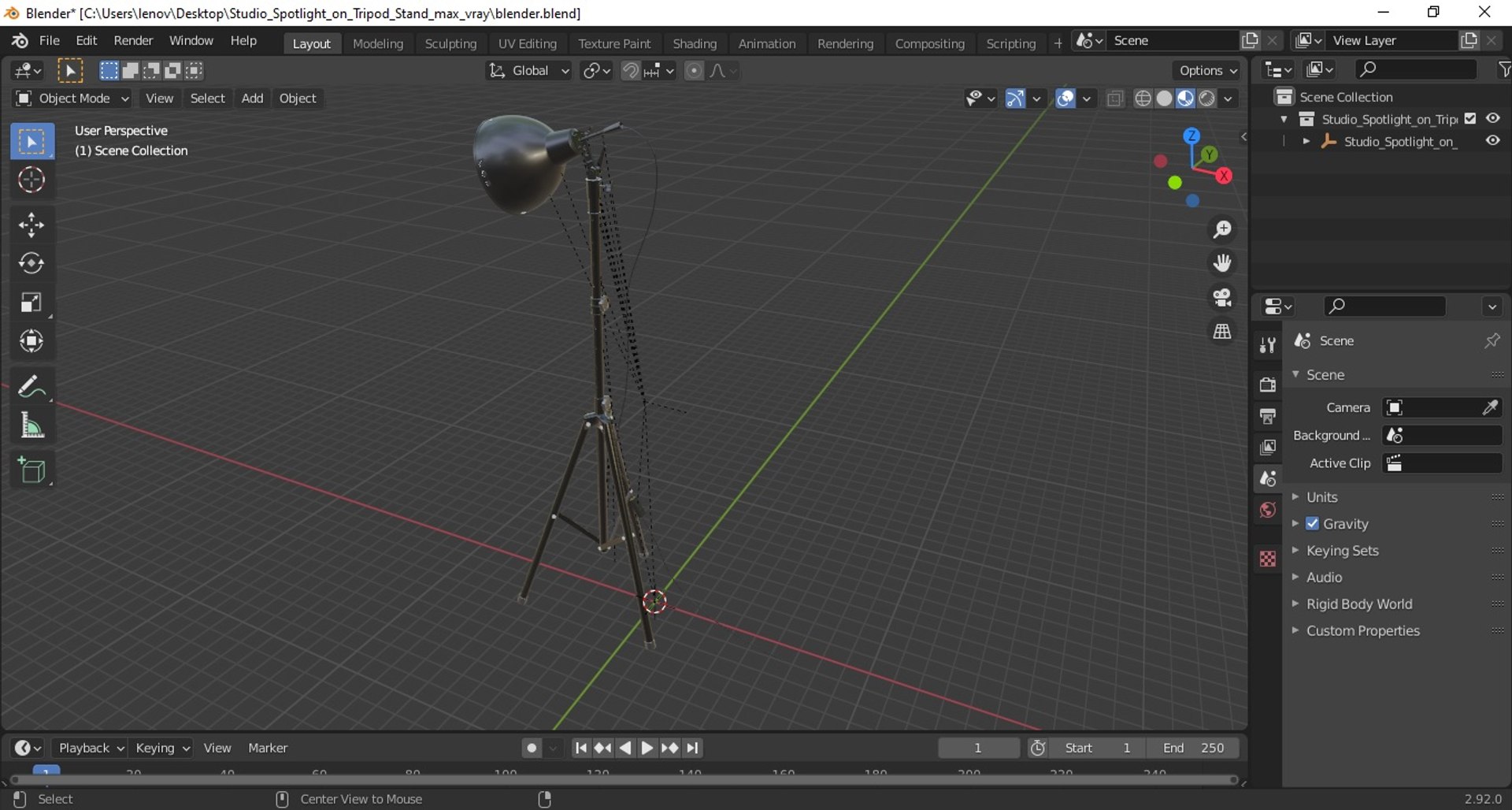Toggle X-ray display
The width and height of the screenshot is (1512, 810).
coord(1114,98)
